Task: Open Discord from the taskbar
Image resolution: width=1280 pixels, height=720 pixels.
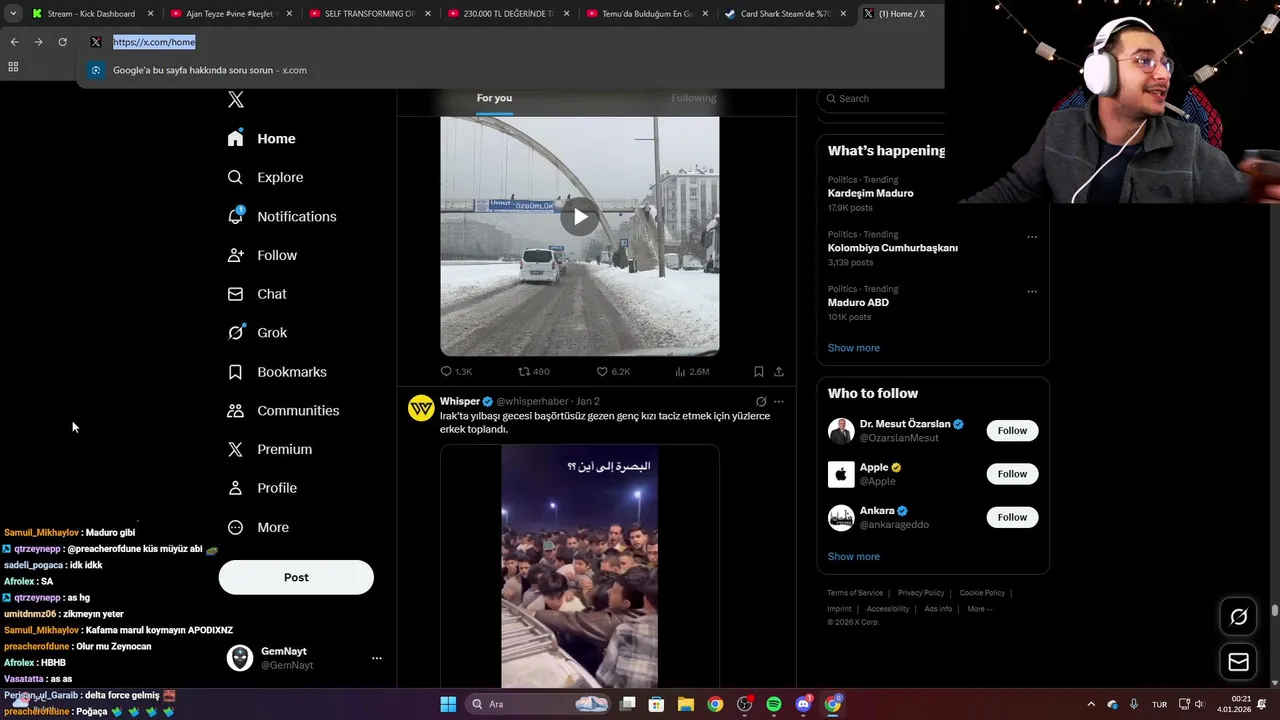Action: click(803, 704)
